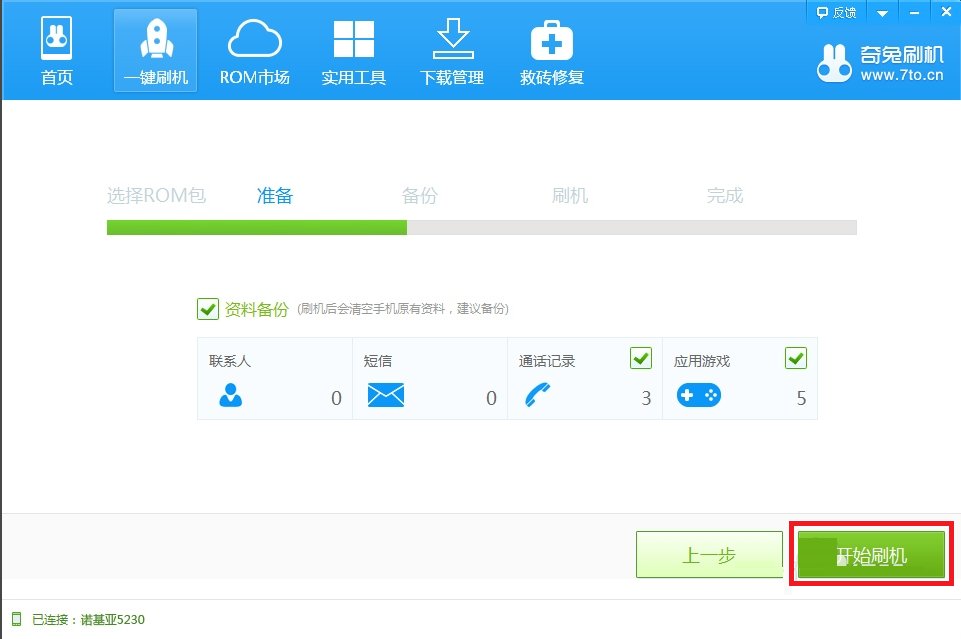Select the 备份 step tab
This screenshot has height=639, width=961.
click(419, 195)
